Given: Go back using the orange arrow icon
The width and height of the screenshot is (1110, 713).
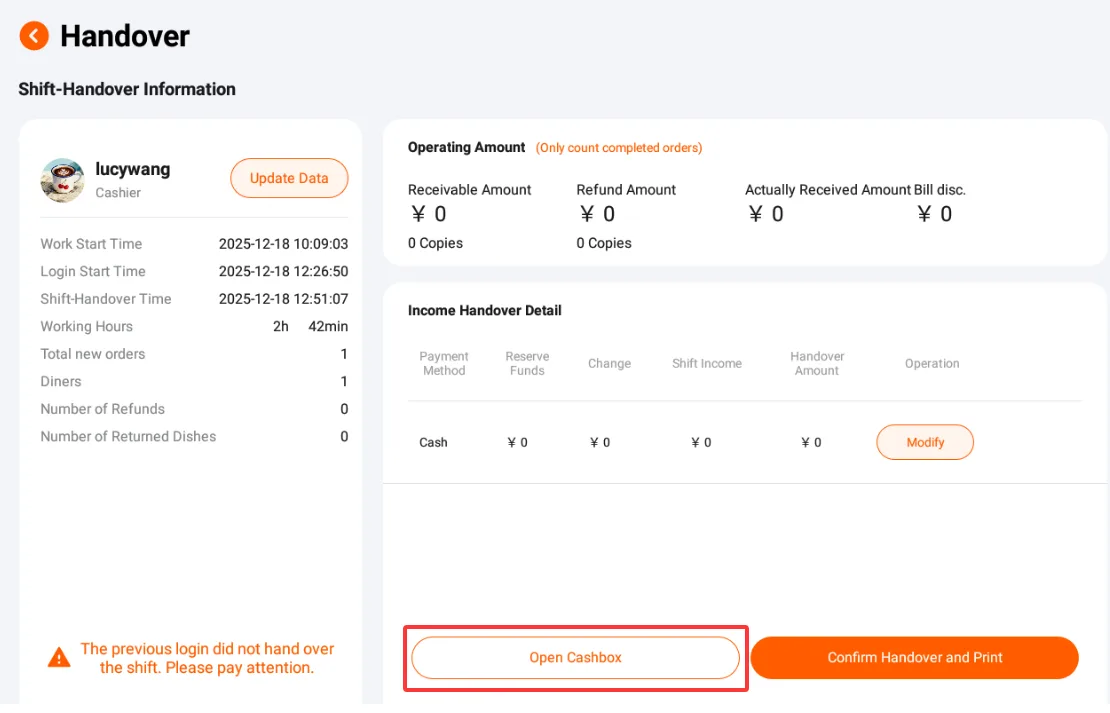Looking at the screenshot, I should (34, 35).
